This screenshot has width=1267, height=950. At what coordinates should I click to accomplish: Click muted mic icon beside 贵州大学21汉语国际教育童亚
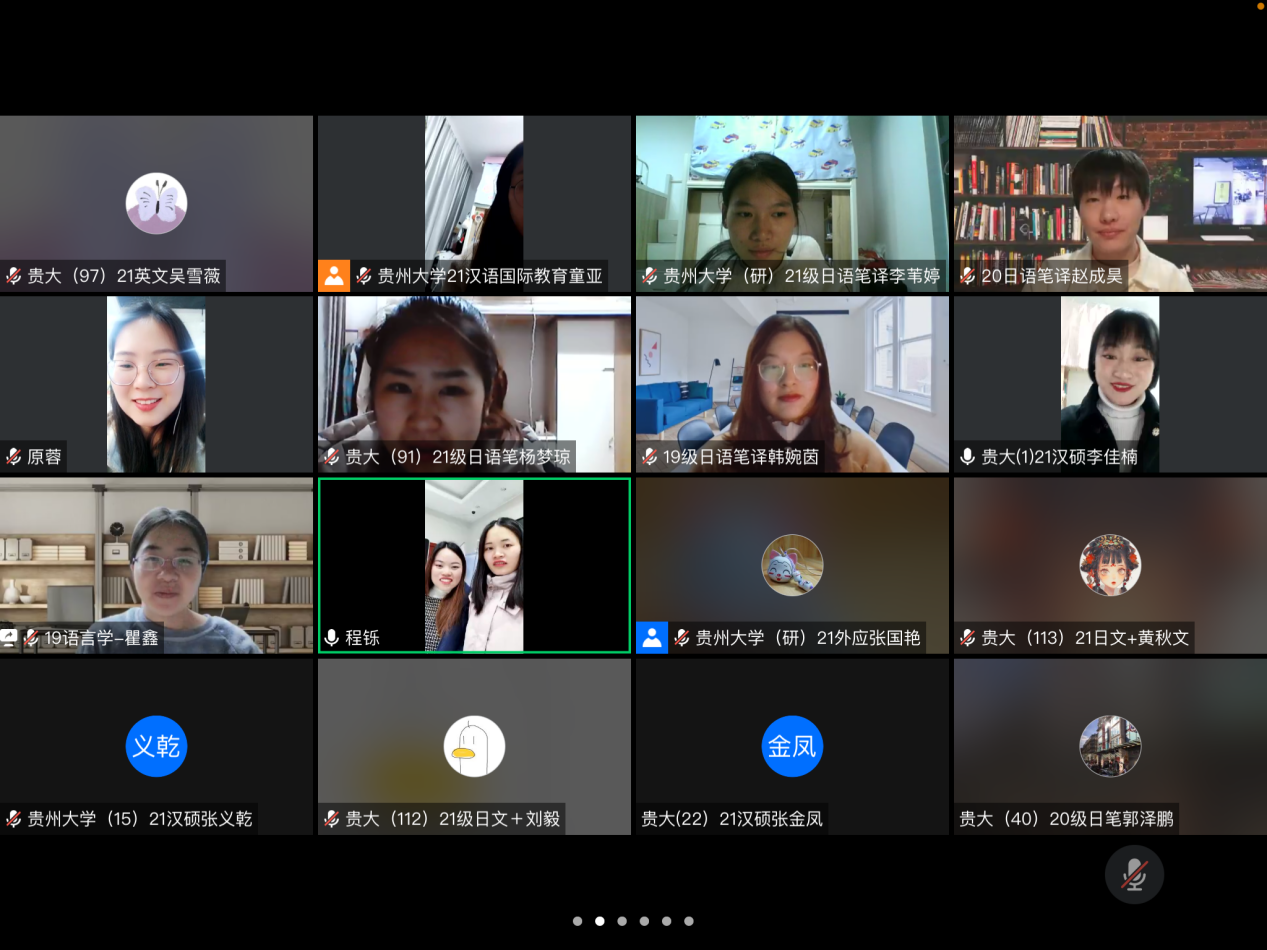364,276
